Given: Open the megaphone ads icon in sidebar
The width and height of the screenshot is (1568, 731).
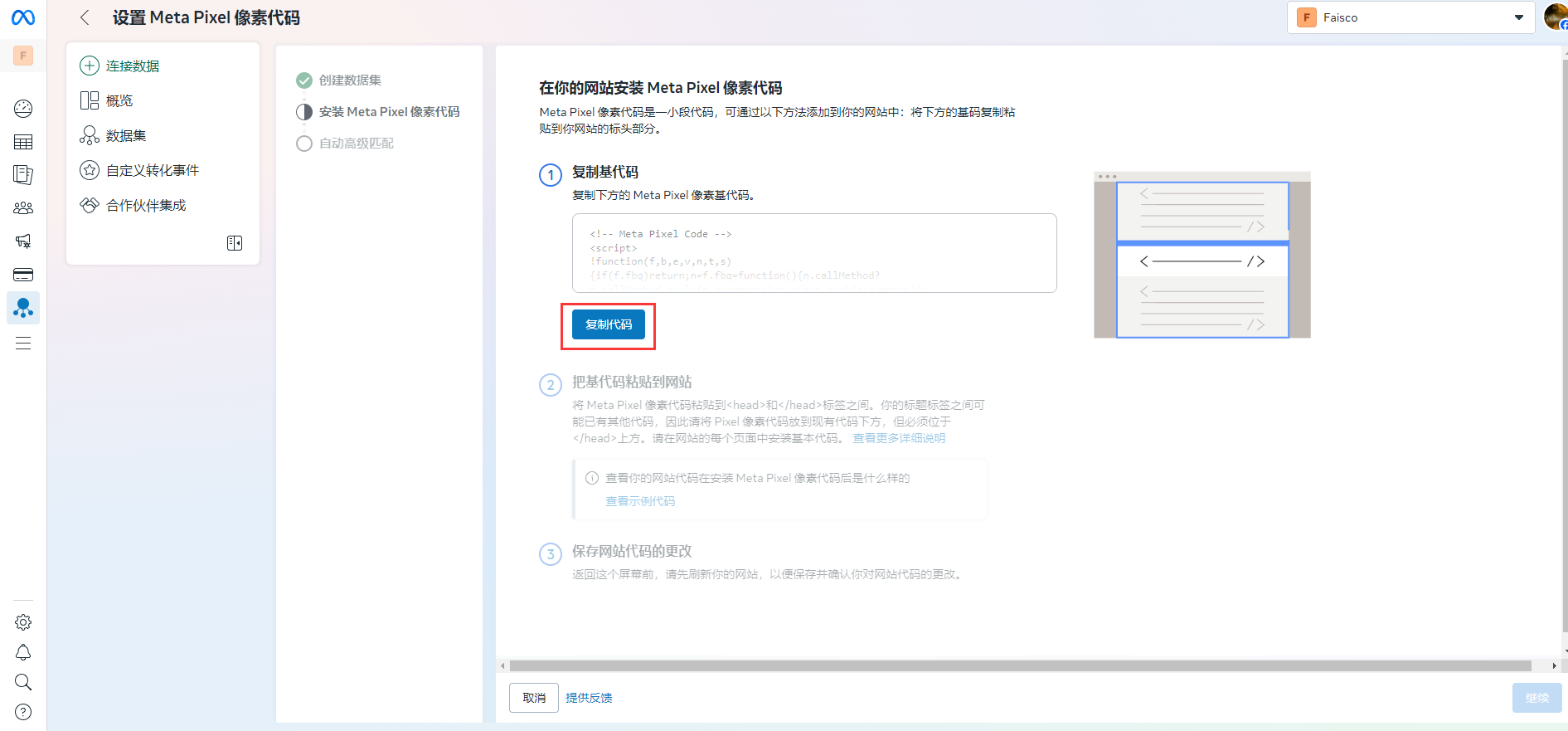Looking at the screenshot, I should pos(23,241).
